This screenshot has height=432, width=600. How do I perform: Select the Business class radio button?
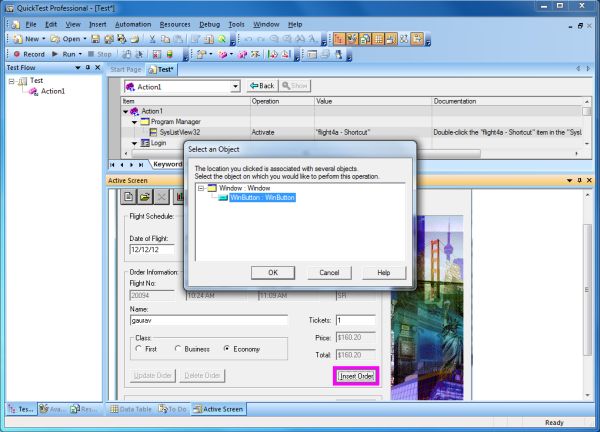pyautogui.click(x=178, y=349)
